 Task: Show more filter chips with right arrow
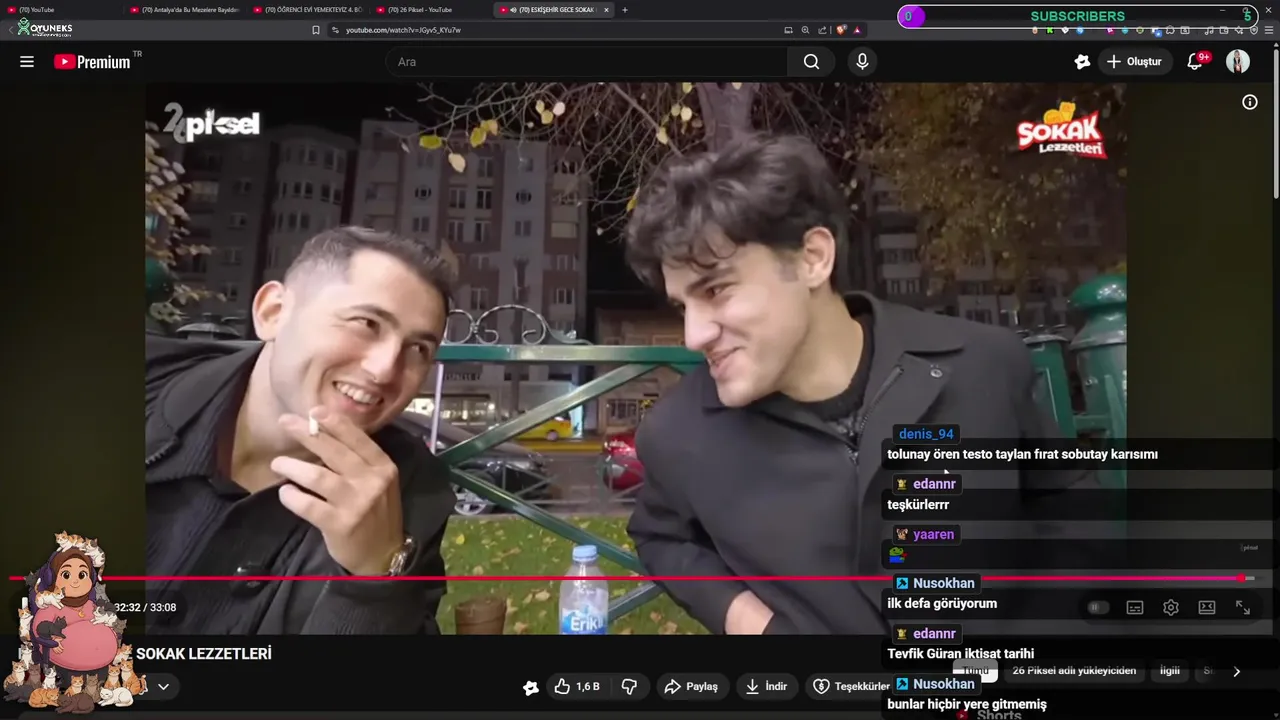(x=1236, y=671)
